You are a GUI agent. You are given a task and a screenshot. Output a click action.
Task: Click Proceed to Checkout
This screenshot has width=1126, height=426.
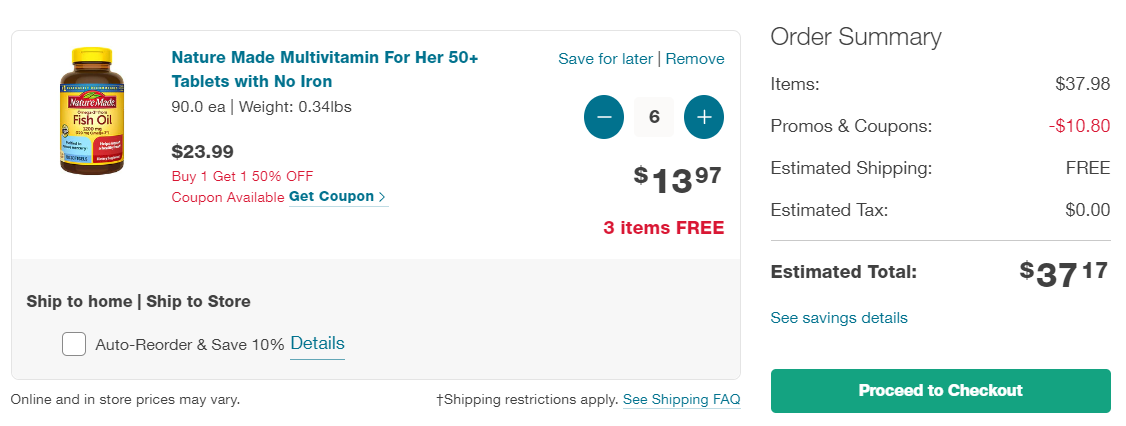tap(941, 391)
